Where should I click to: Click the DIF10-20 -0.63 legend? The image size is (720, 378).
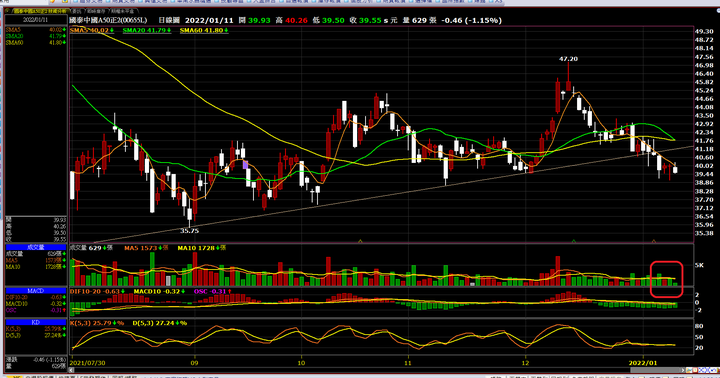tap(97, 291)
